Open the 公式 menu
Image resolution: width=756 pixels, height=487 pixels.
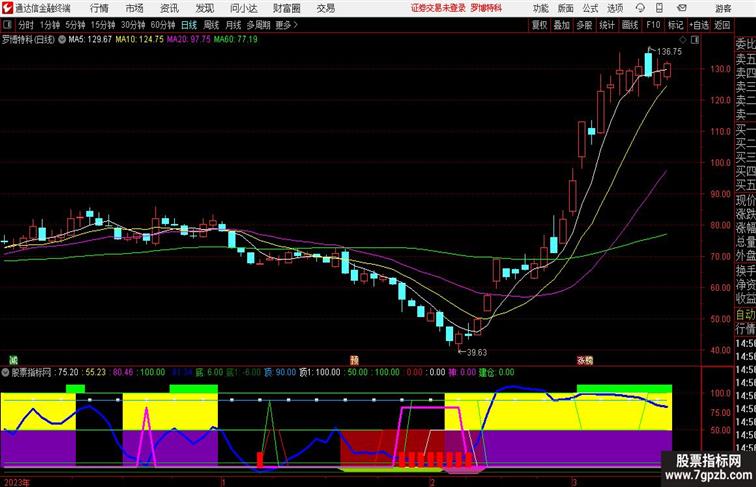click(x=590, y=8)
